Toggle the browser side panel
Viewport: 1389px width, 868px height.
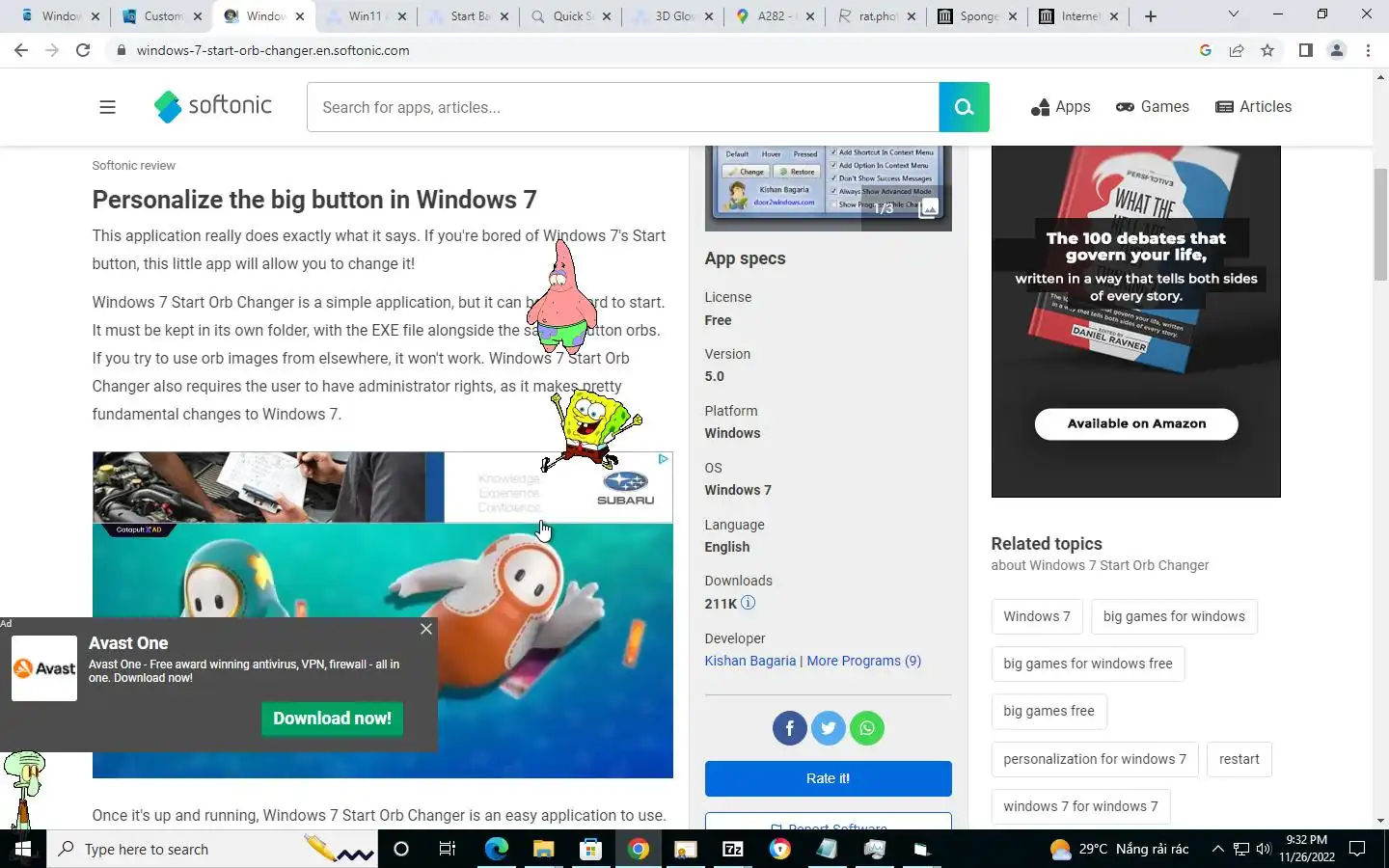point(1305,50)
